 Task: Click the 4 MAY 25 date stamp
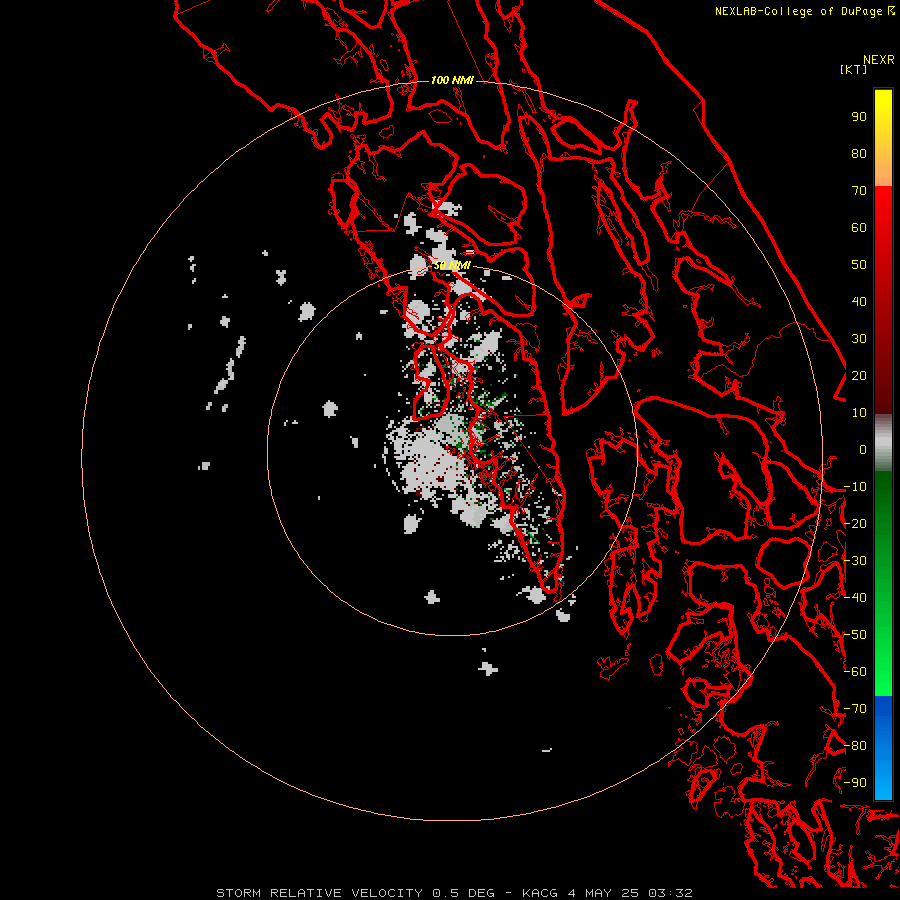coord(604,893)
